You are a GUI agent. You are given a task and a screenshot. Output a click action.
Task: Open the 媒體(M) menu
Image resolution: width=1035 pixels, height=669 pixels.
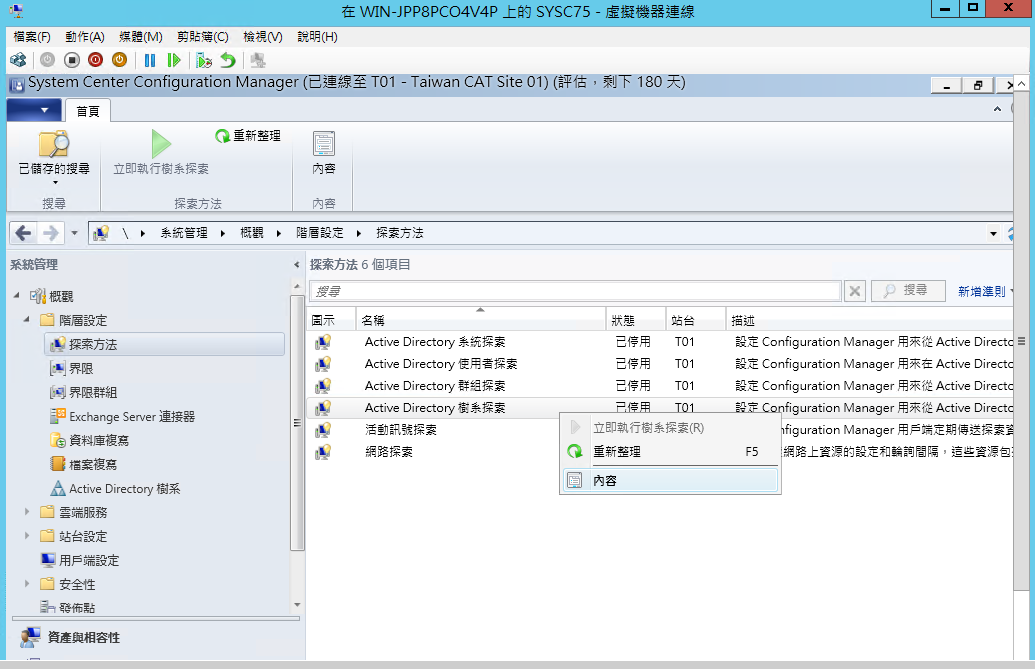(x=141, y=37)
